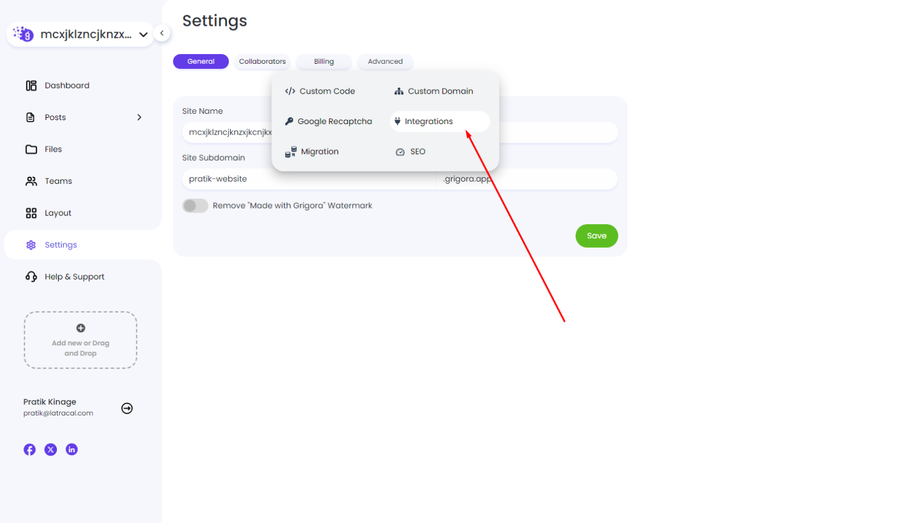Click the logout arrow icon beside Pratik Kinage
Image resolution: width=920 pixels, height=523 pixels.
pos(127,408)
